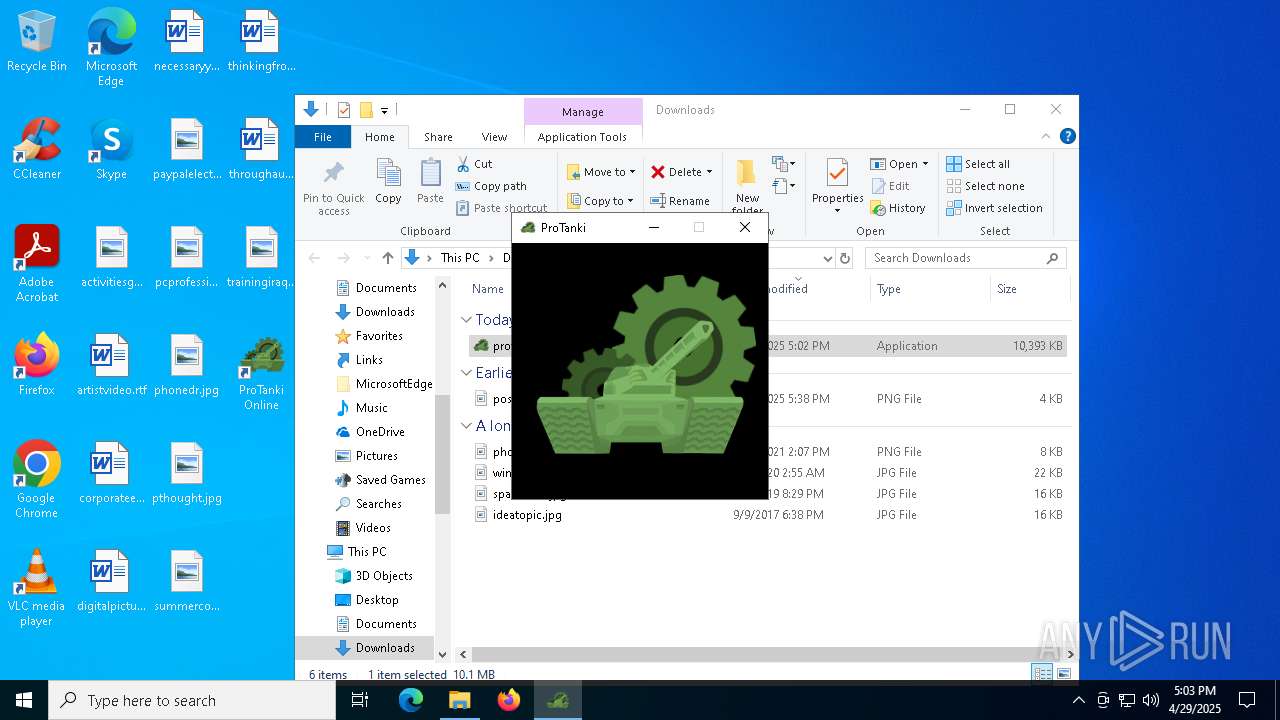Open the Open button dropdown
Screen dimensions: 1280x720
tap(925, 164)
